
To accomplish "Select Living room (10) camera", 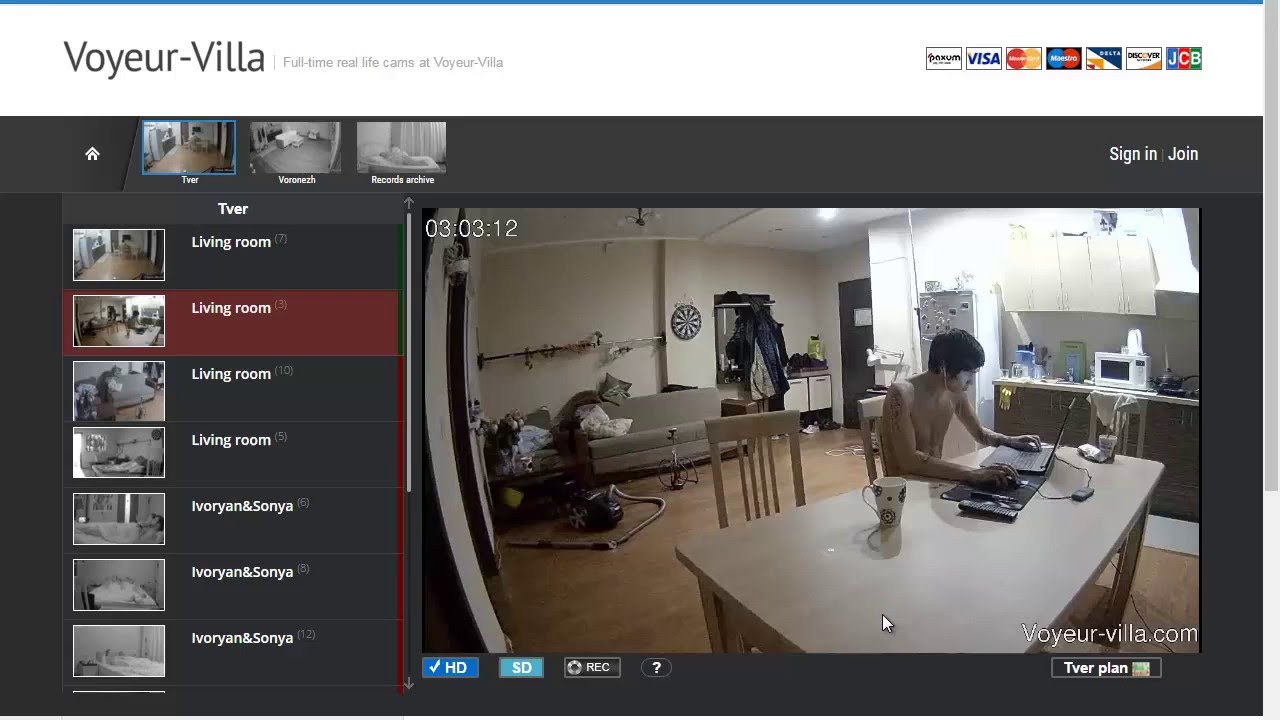I will click(231, 388).
